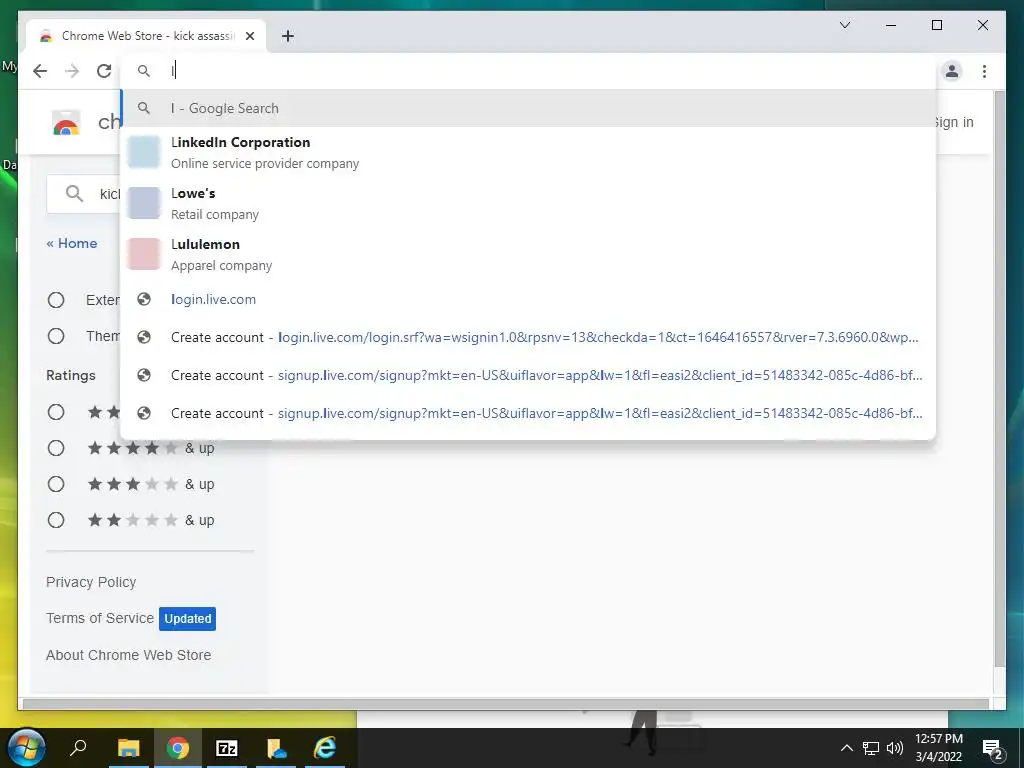Click the store search magnifier icon
Image resolution: width=1024 pixels, height=768 pixels.
[74, 193]
